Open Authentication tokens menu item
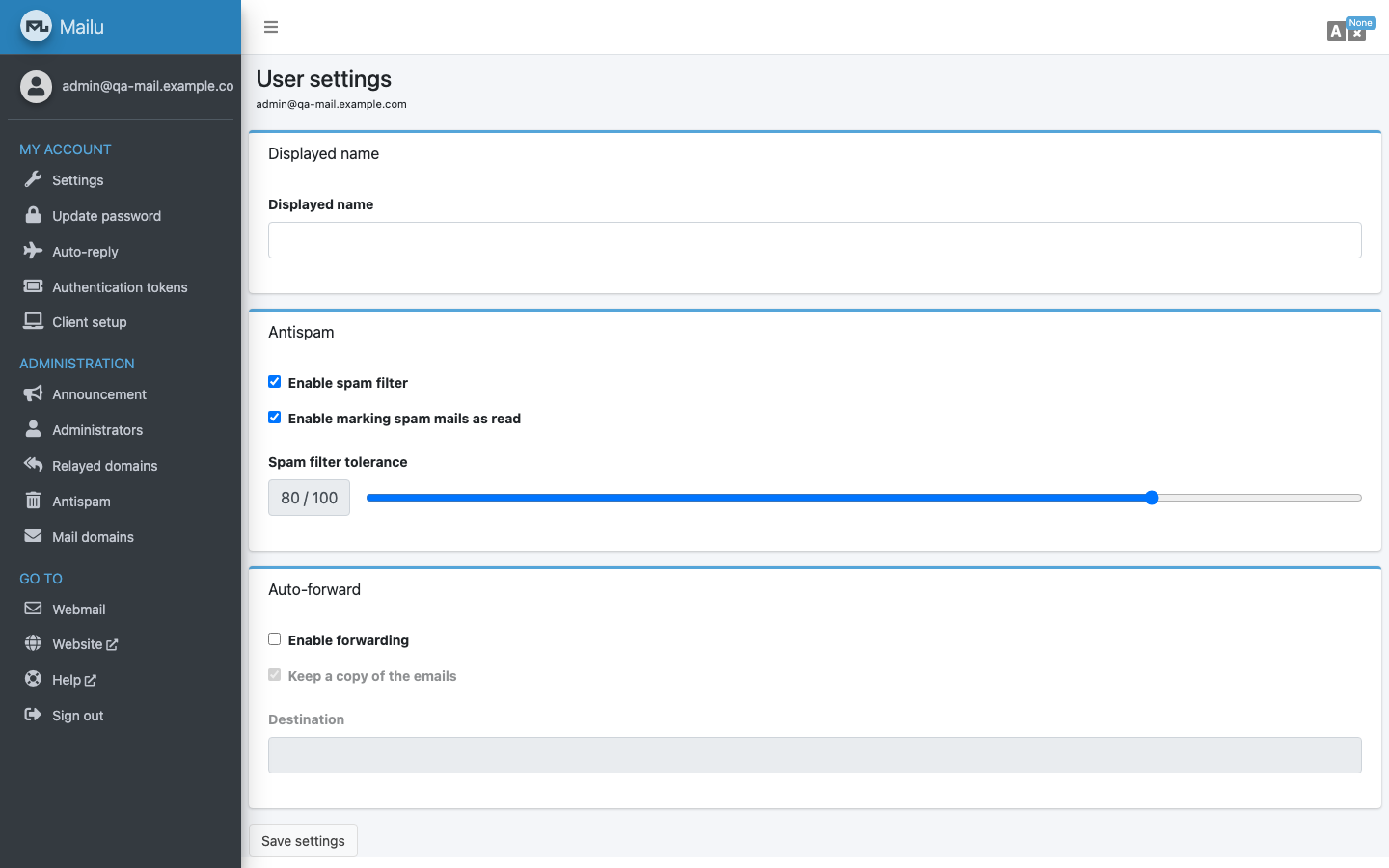Viewport: 1389px width, 868px height. pyautogui.click(x=121, y=287)
